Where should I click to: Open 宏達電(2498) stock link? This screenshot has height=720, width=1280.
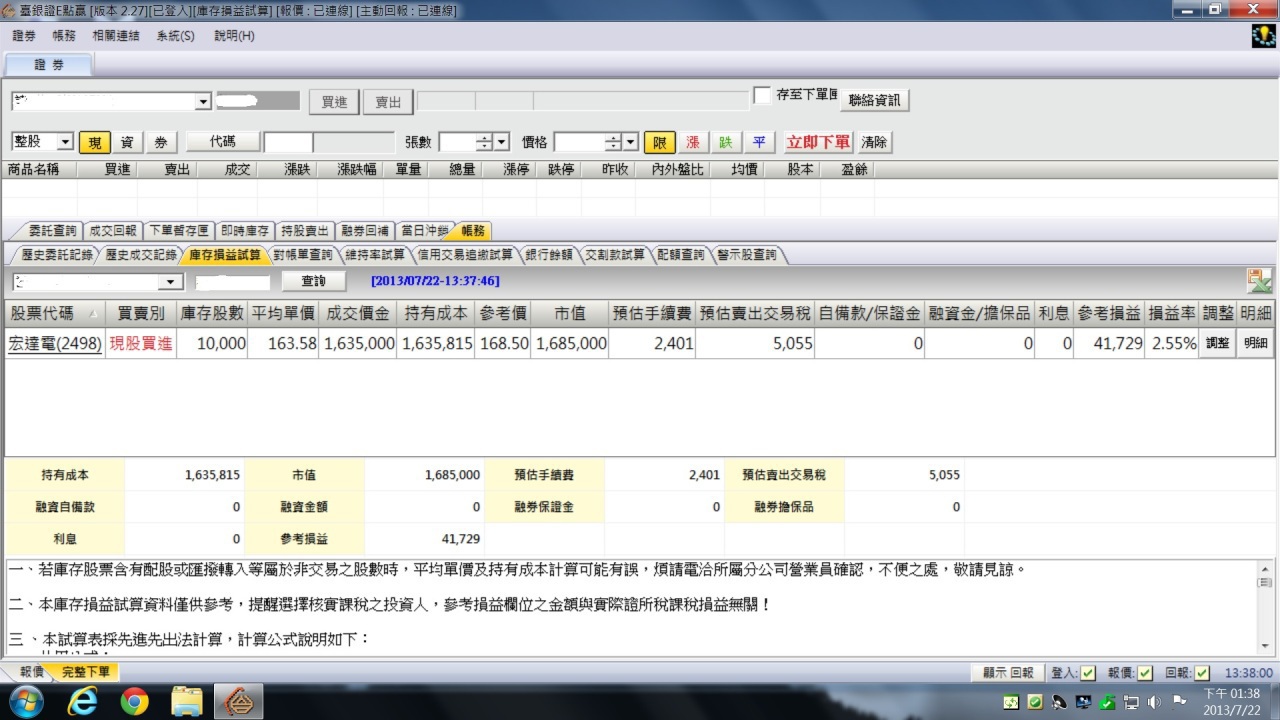point(55,343)
